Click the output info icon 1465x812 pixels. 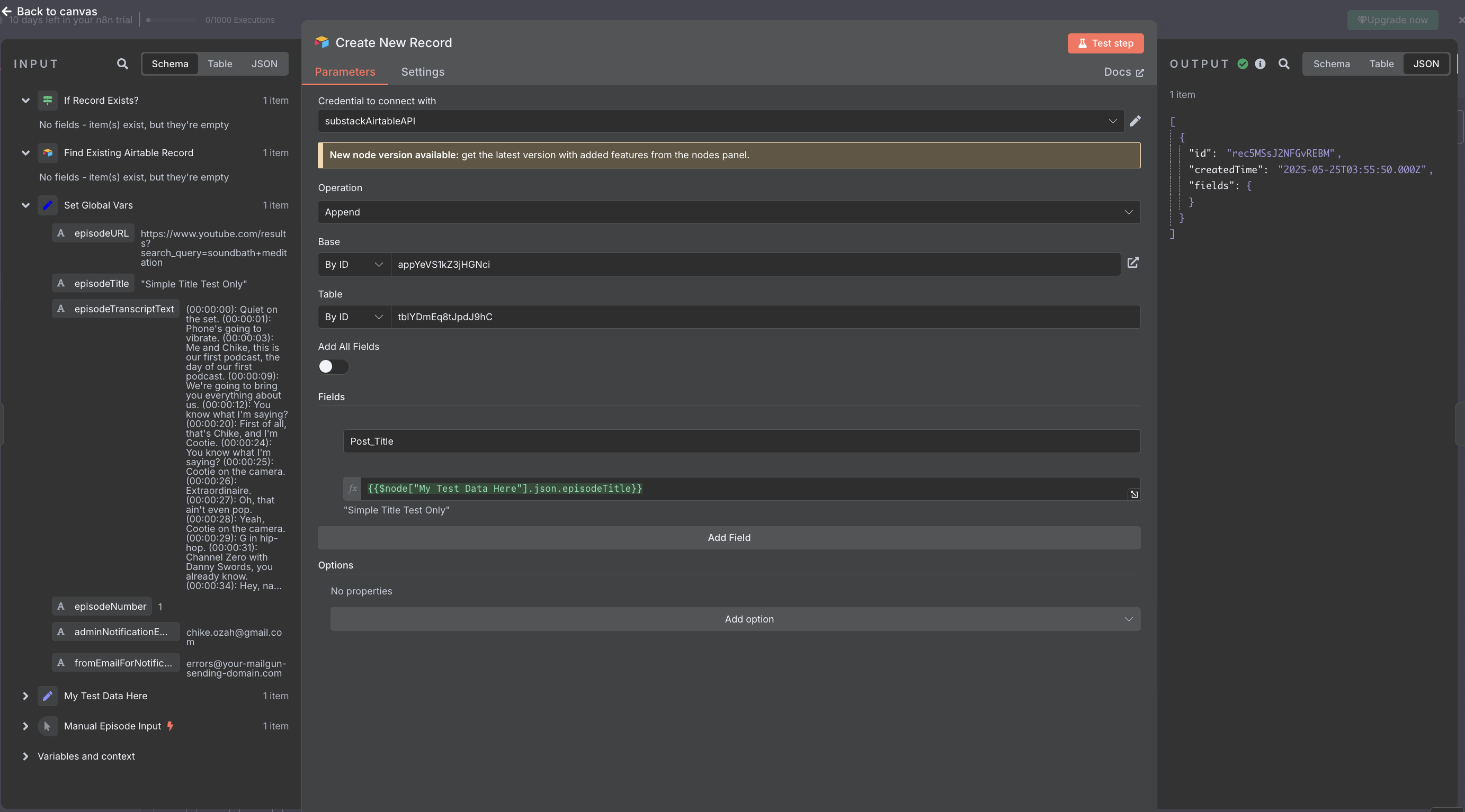coord(1260,64)
